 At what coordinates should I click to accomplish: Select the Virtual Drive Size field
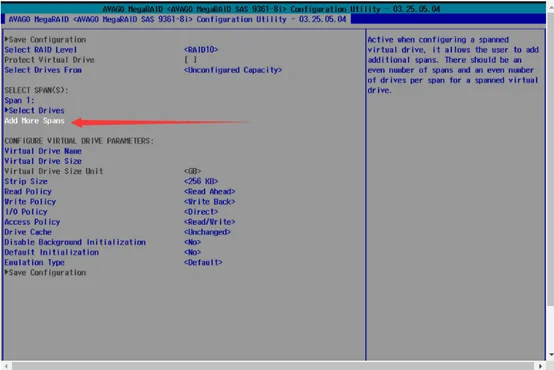(x=43, y=161)
